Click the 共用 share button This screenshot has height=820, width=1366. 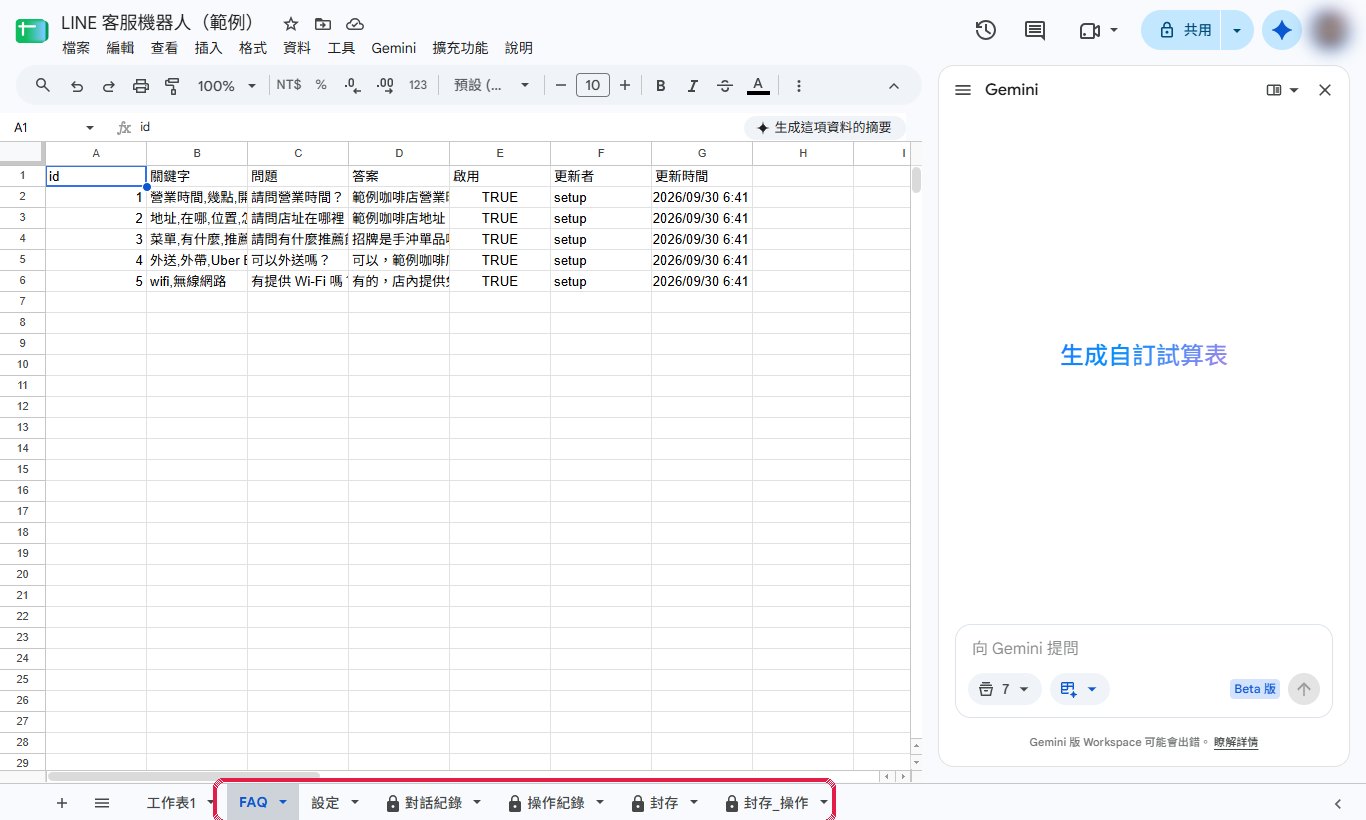click(x=1184, y=31)
